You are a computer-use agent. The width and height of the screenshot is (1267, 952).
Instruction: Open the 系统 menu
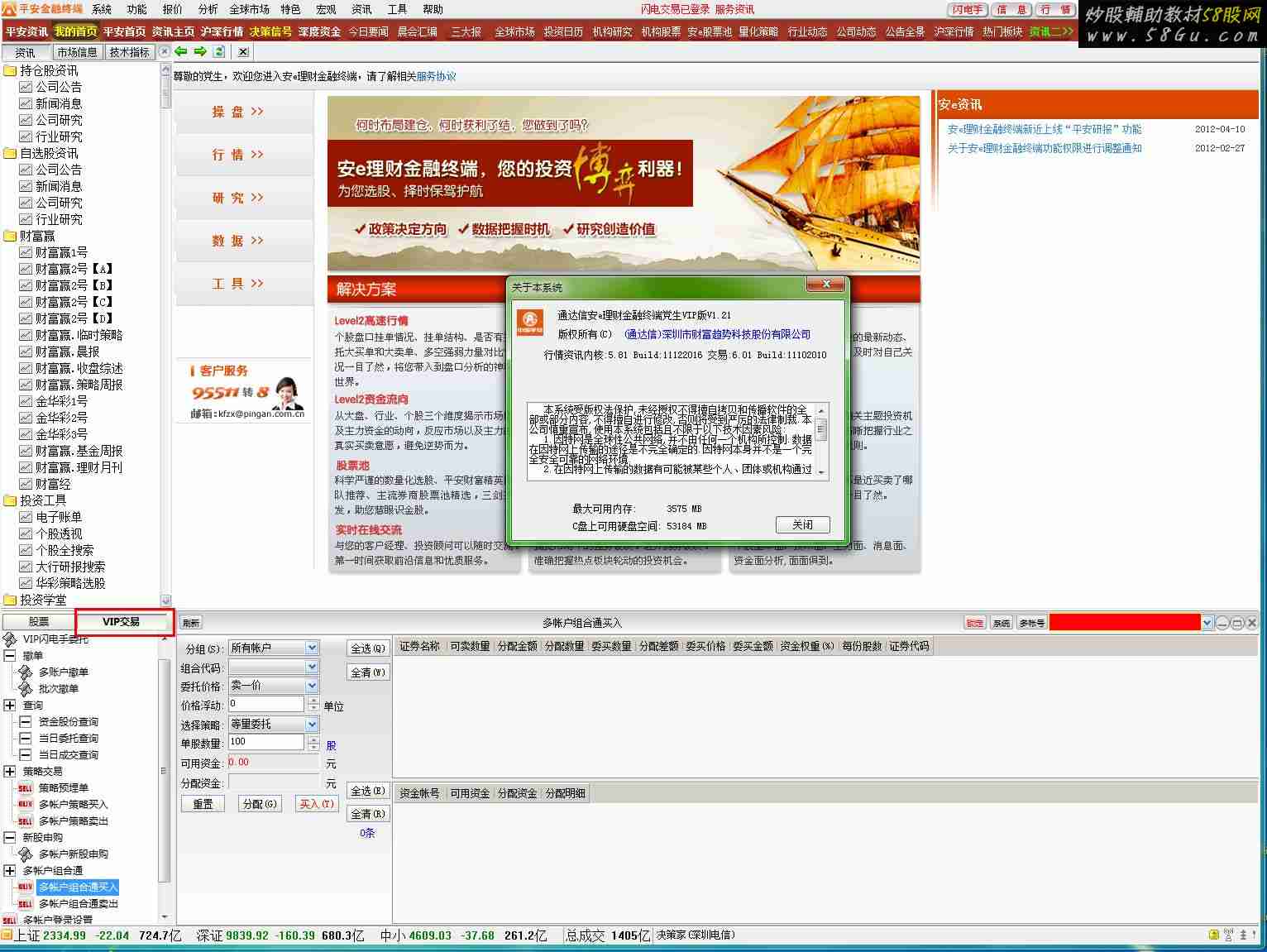coord(102,9)
